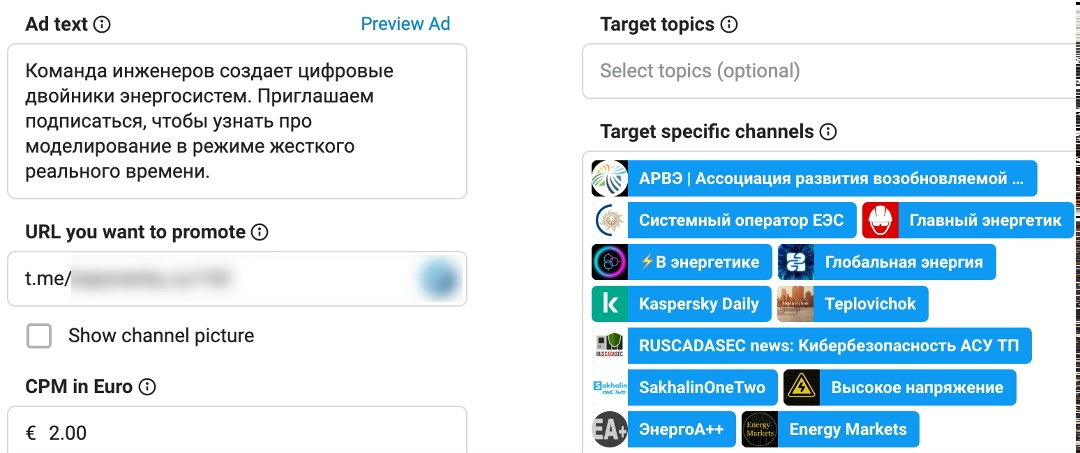The image size is (1080, 453).
Task: Click the ЭнергоА++ channel avatar
Action: click(609, 430)
